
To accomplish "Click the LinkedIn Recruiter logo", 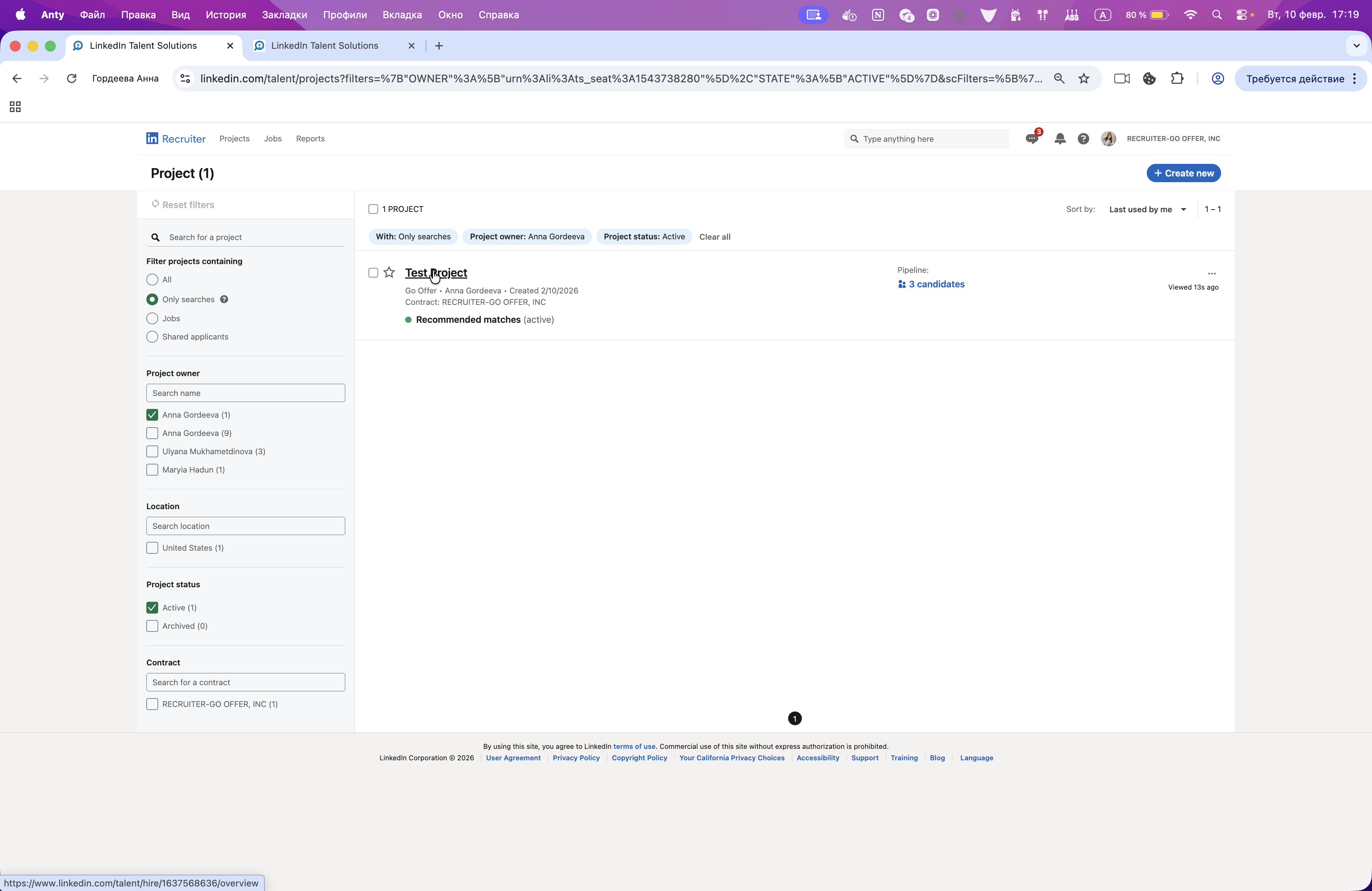I will coord(176,139).
